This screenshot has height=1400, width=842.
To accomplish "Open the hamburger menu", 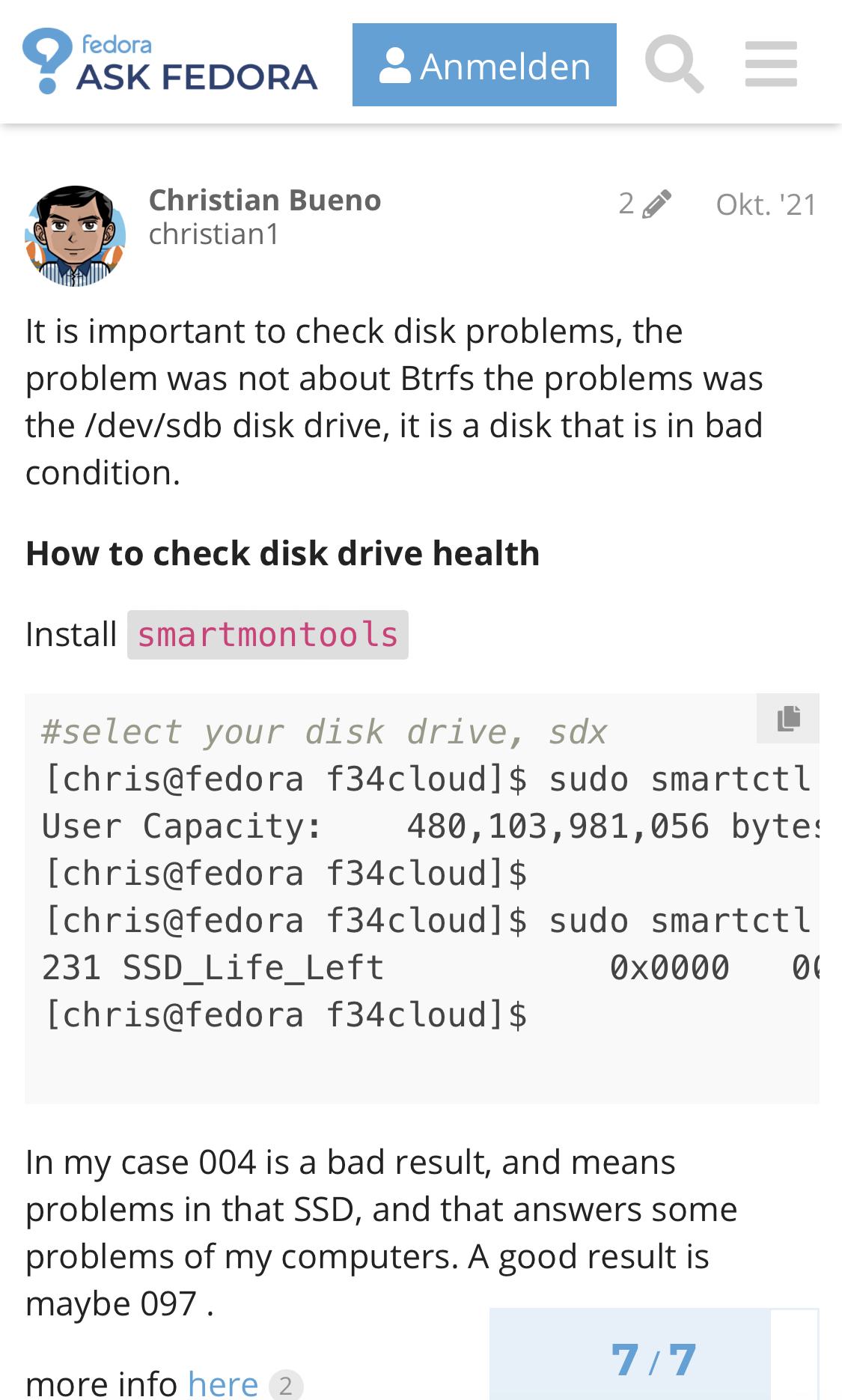I will [771, 64].
